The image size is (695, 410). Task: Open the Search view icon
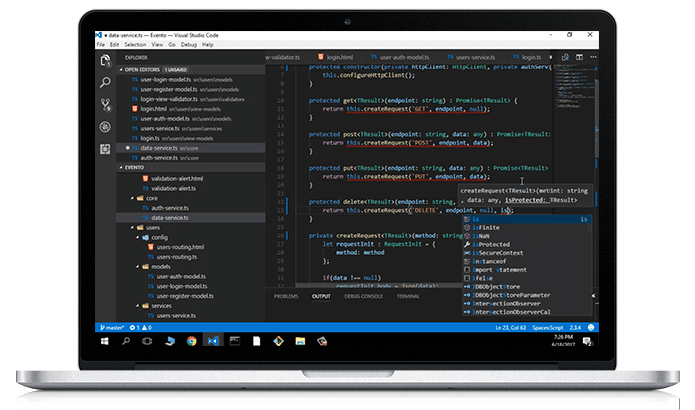pos(104,82)
